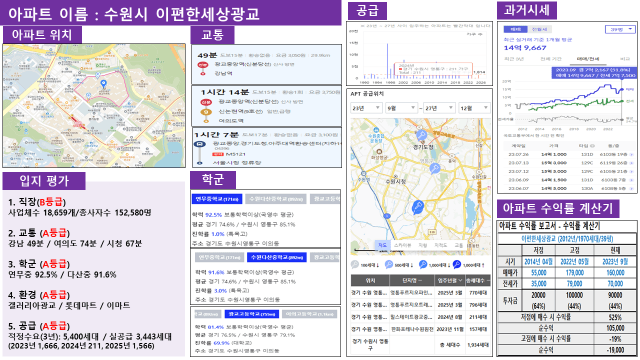
Task: Click the blue location pin on the apartment map
Action: (x=104, y=84)
